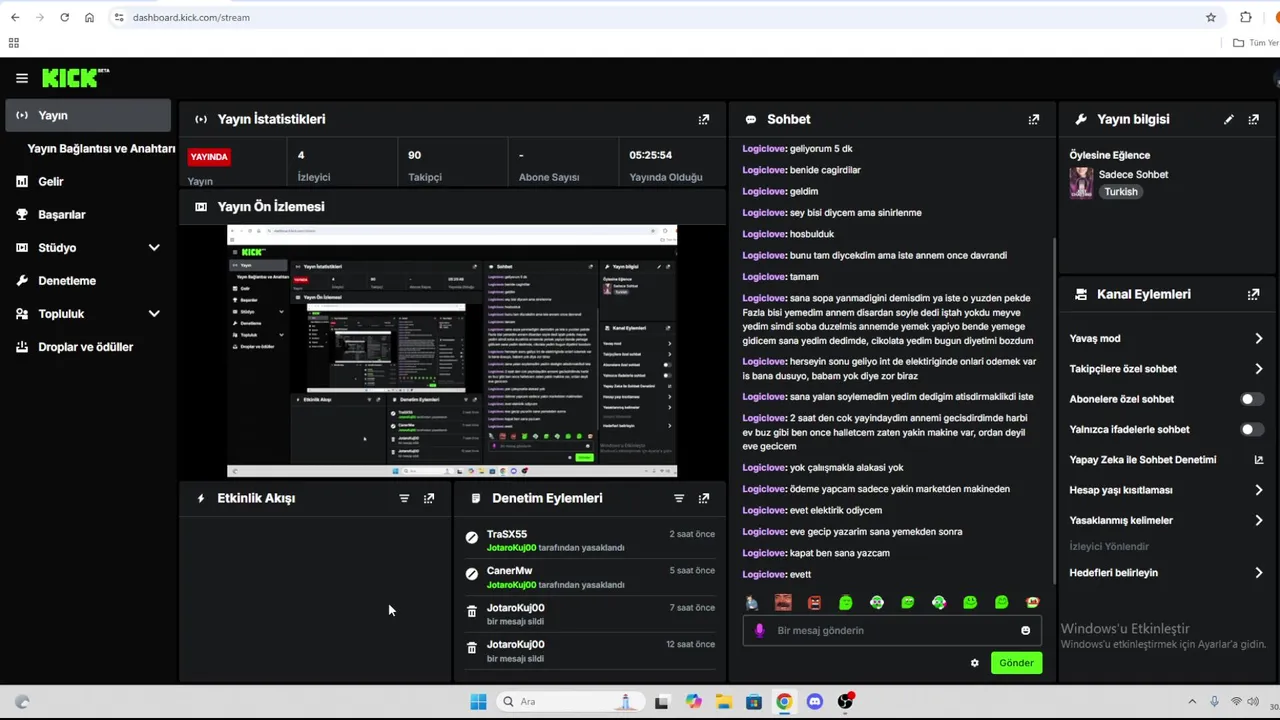The image size is (1280, 720).
Task: Open external Yapay Zeka ile Sohbet Denetimi link
Action: [1259, 460]
